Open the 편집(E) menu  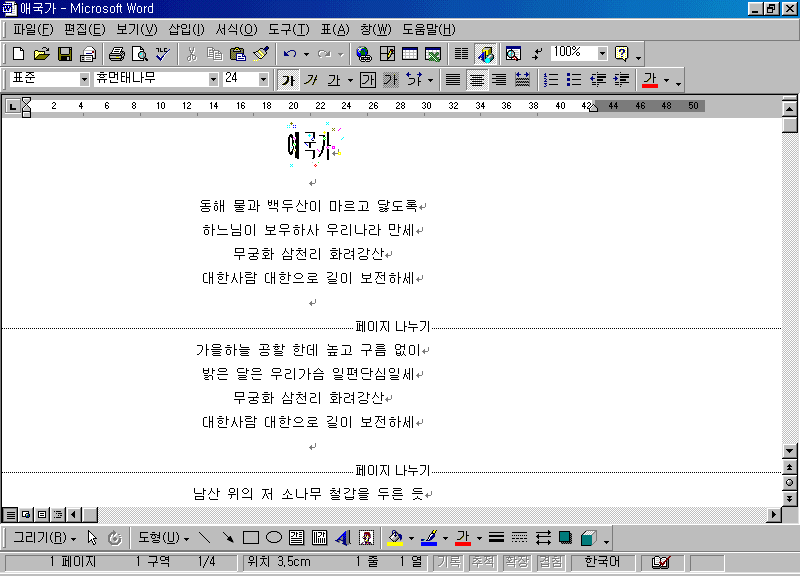85,30
